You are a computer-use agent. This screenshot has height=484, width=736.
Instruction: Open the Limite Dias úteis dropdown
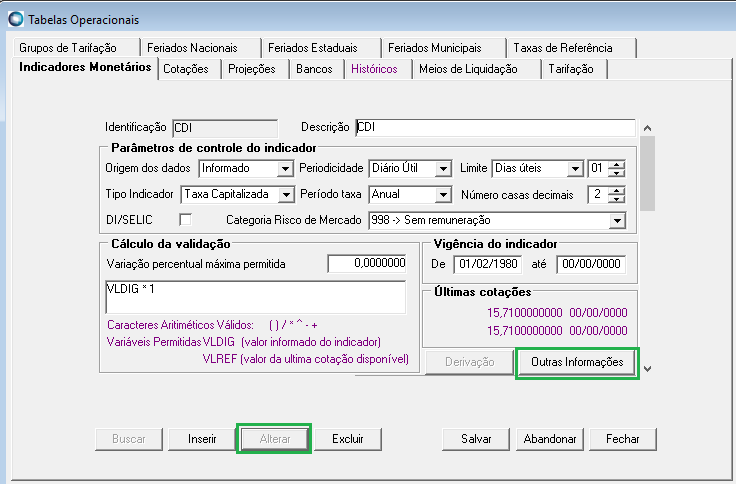tap(575, 169)
